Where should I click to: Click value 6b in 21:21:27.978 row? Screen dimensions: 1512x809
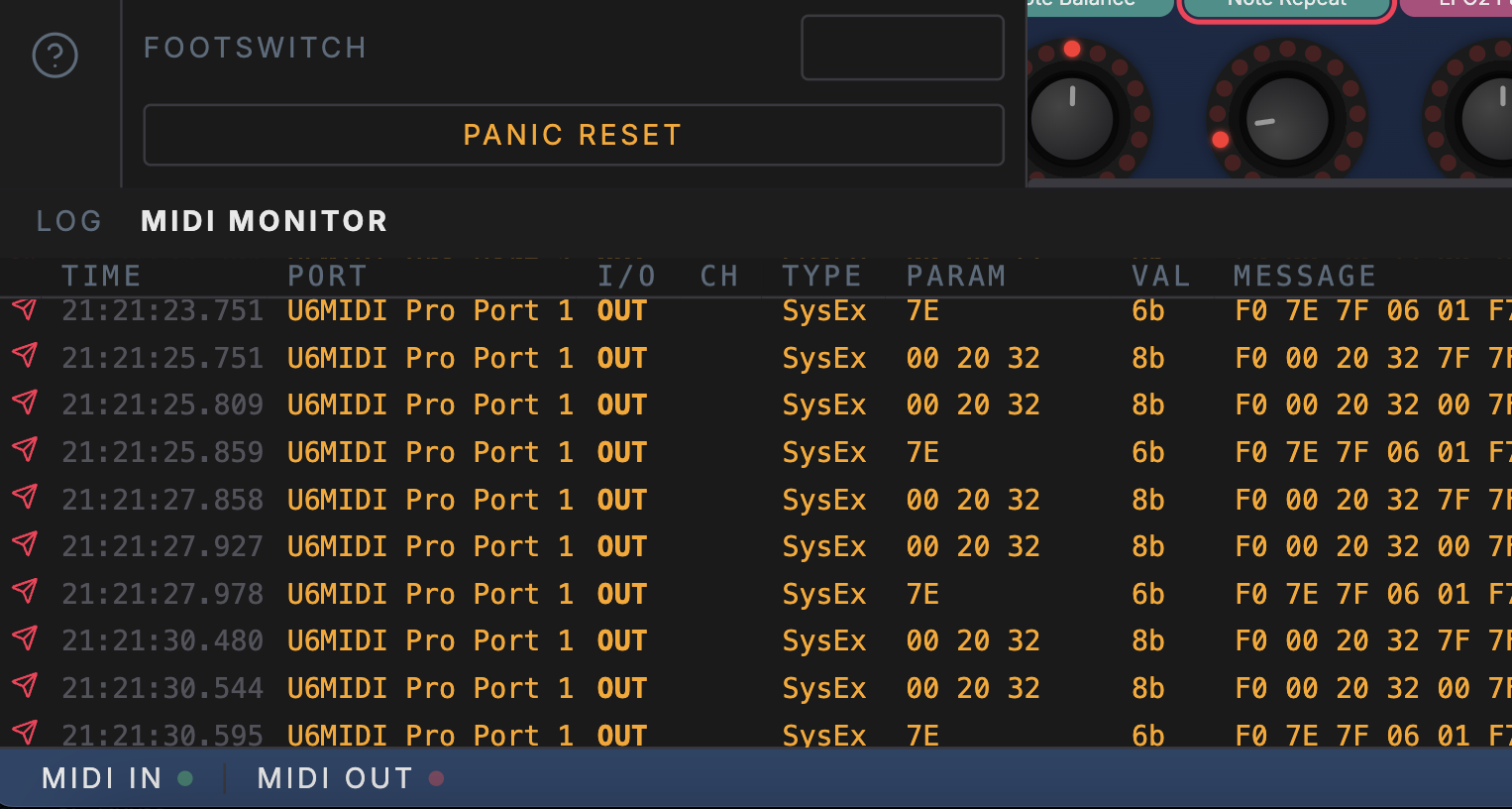pyautogui.click(x=1148, y=594)
